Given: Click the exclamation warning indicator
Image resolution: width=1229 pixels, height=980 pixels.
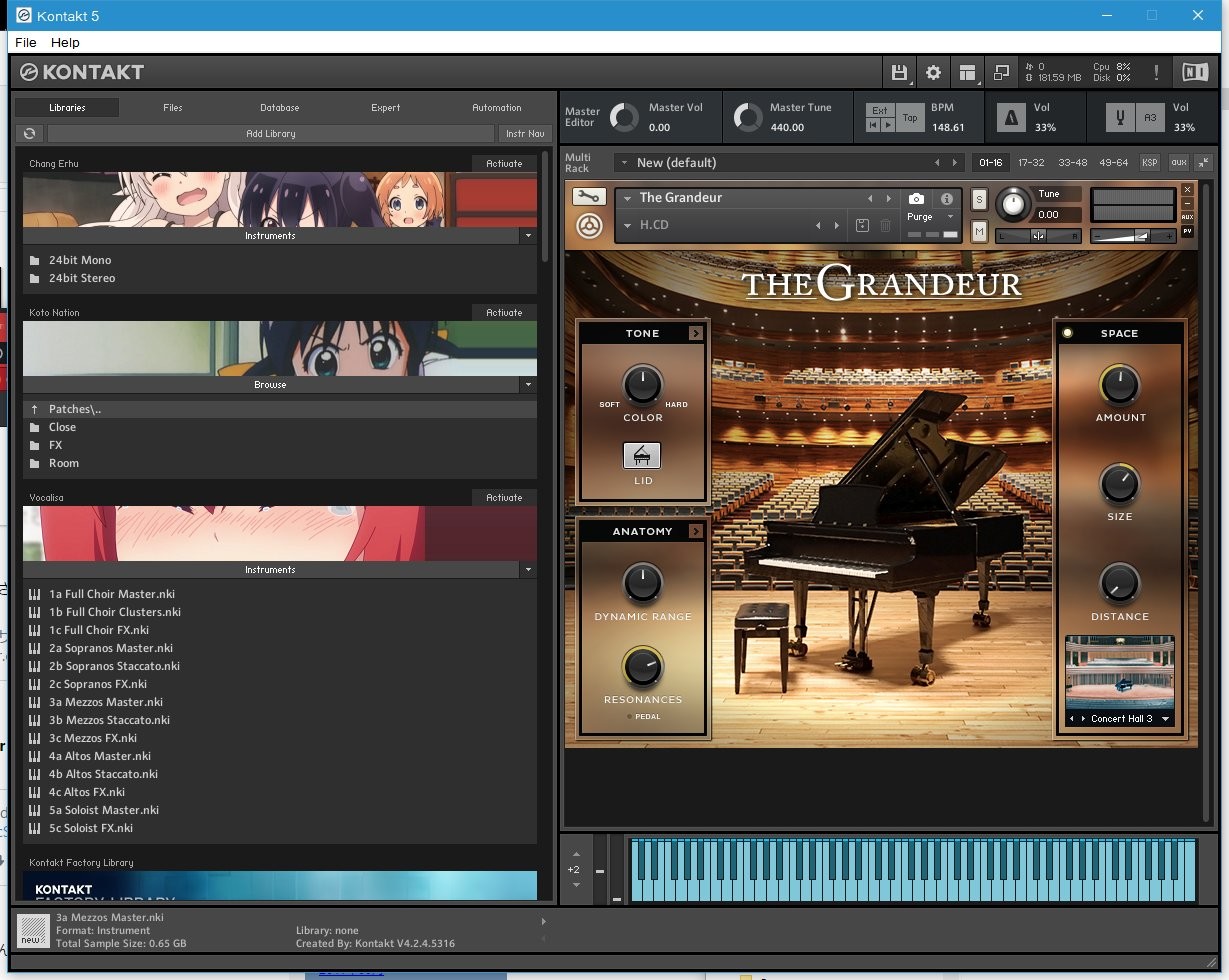Looking at the screenshot, I should 1156,72.
